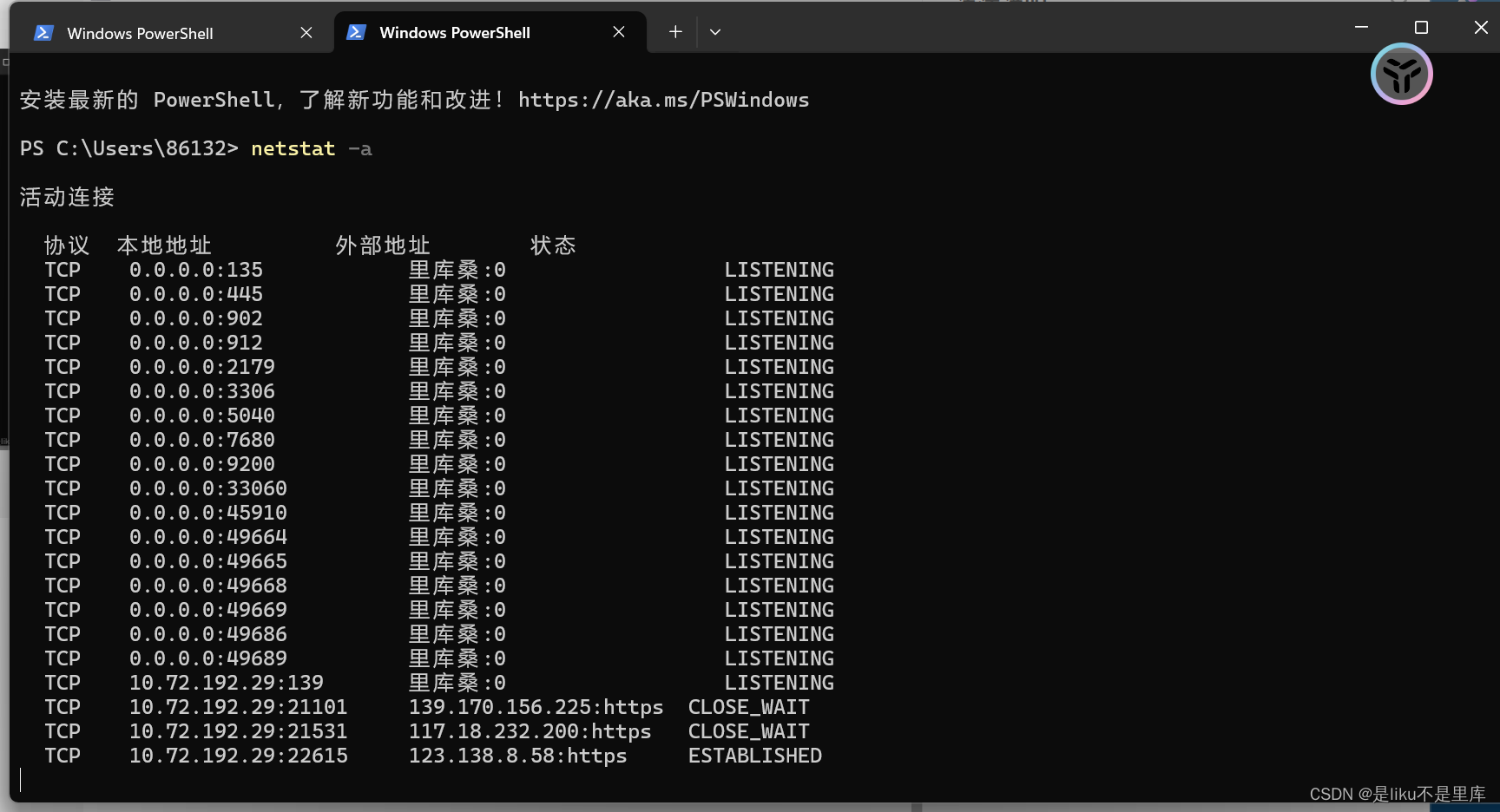Select local address 0.0.0.0:33060
Viewport: 1500px width, 812px height.
tap(208, 489)
